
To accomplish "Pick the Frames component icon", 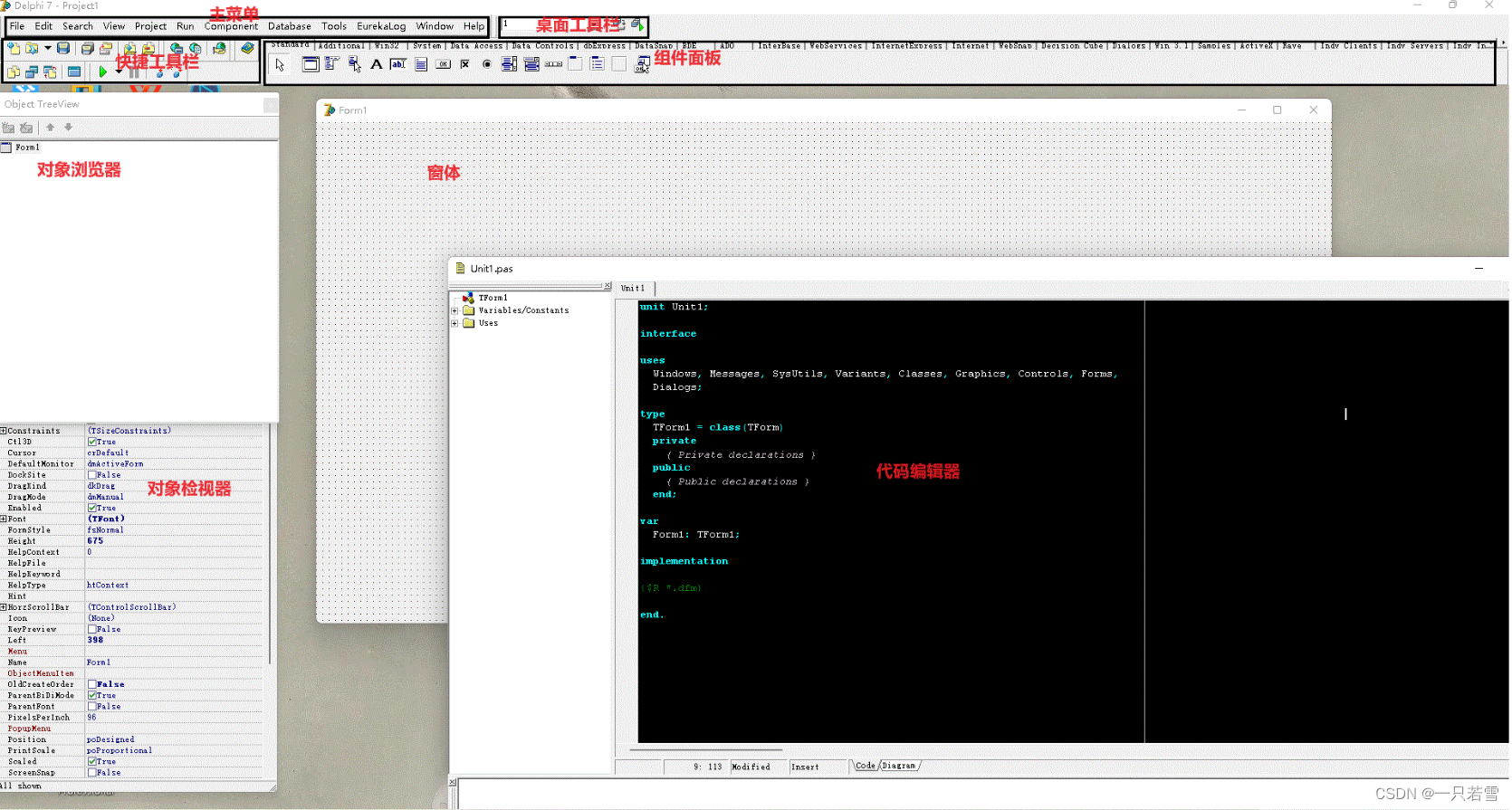I will point(311,64).
